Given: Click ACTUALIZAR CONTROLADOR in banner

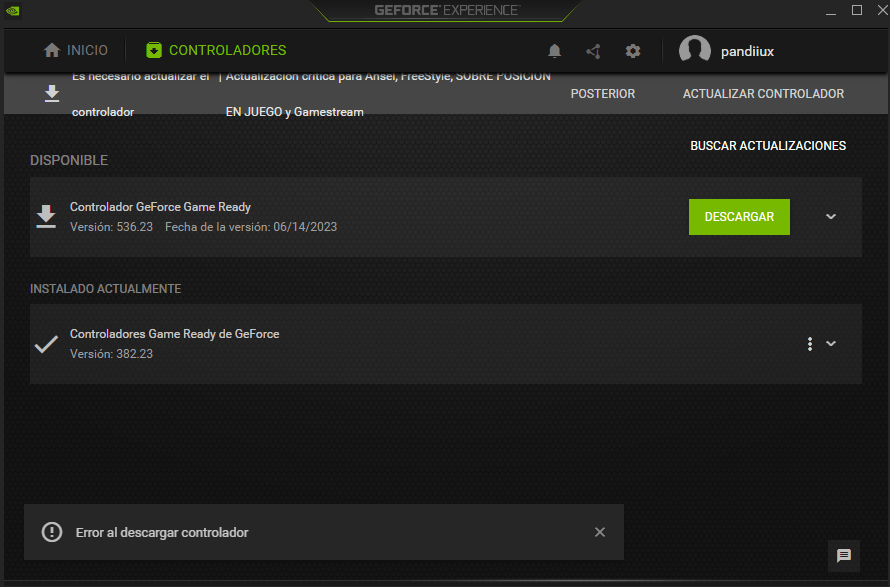Looking at the screenshot, I should click(x=763, y=94).
